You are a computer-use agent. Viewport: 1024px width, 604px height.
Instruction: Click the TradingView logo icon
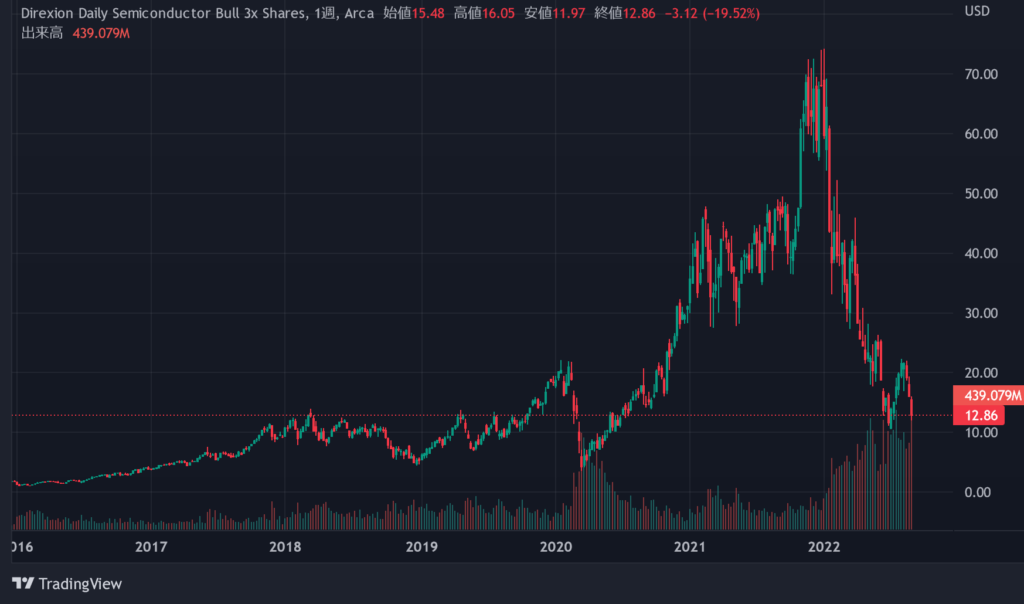[23, 583]
